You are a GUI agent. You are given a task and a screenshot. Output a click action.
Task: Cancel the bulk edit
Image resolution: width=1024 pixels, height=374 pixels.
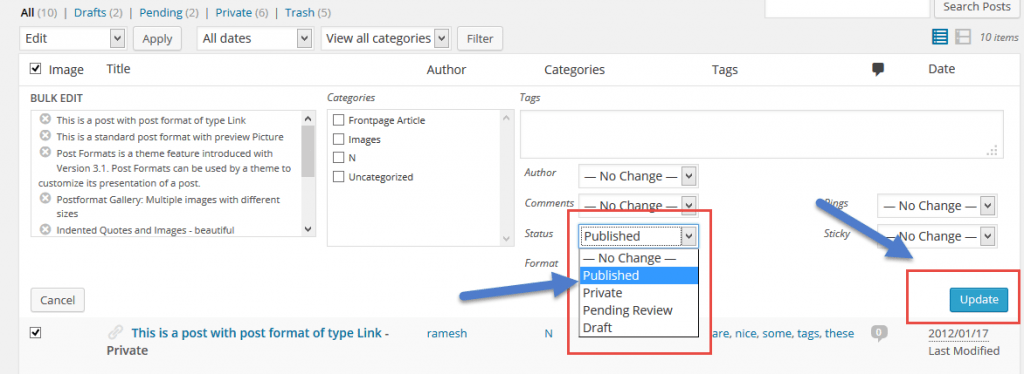point(57,300)
